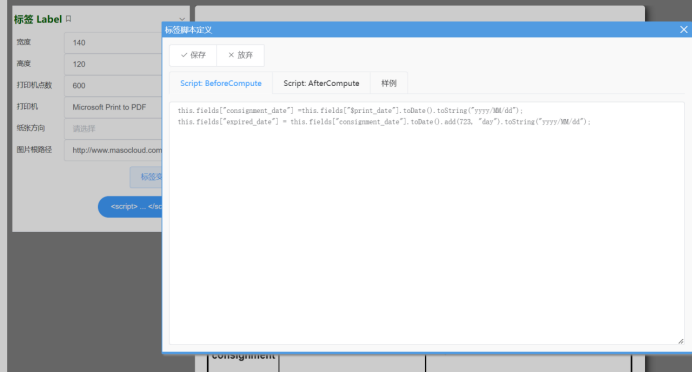Click the 图片根路径 URL field
Screen dimensions: 693x373
113,150
